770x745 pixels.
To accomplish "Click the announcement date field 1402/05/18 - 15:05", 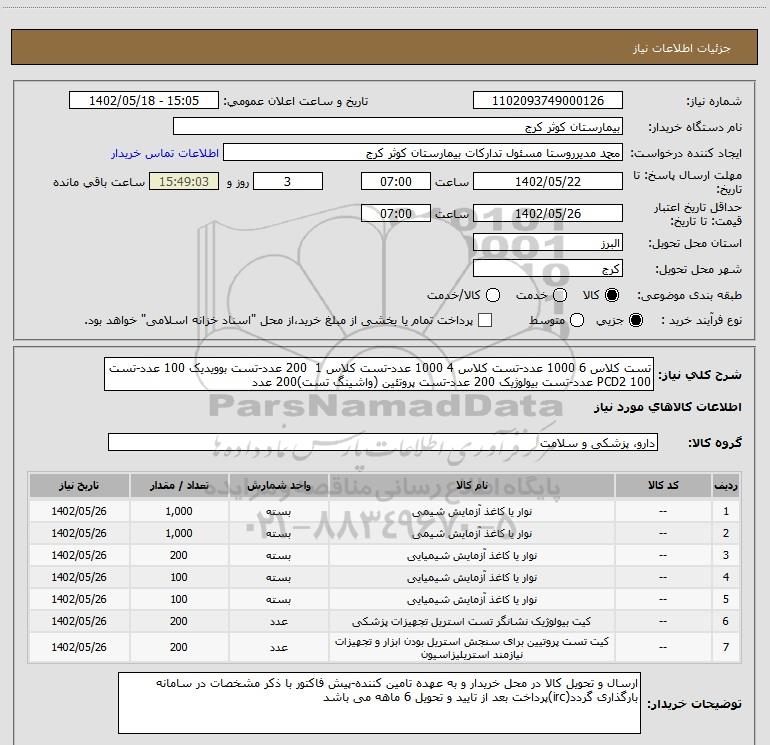I will click(x=144, y=101).
